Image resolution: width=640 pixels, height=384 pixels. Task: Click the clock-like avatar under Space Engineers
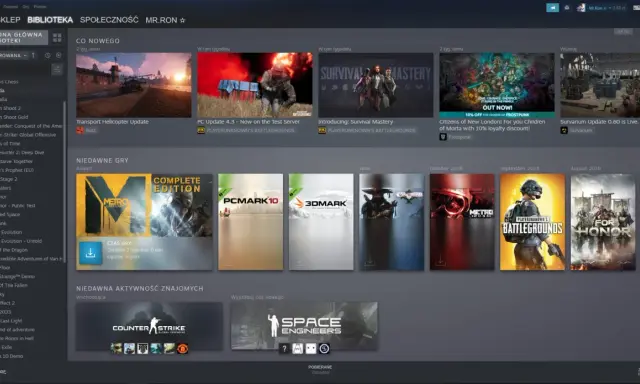coord(324,348)
